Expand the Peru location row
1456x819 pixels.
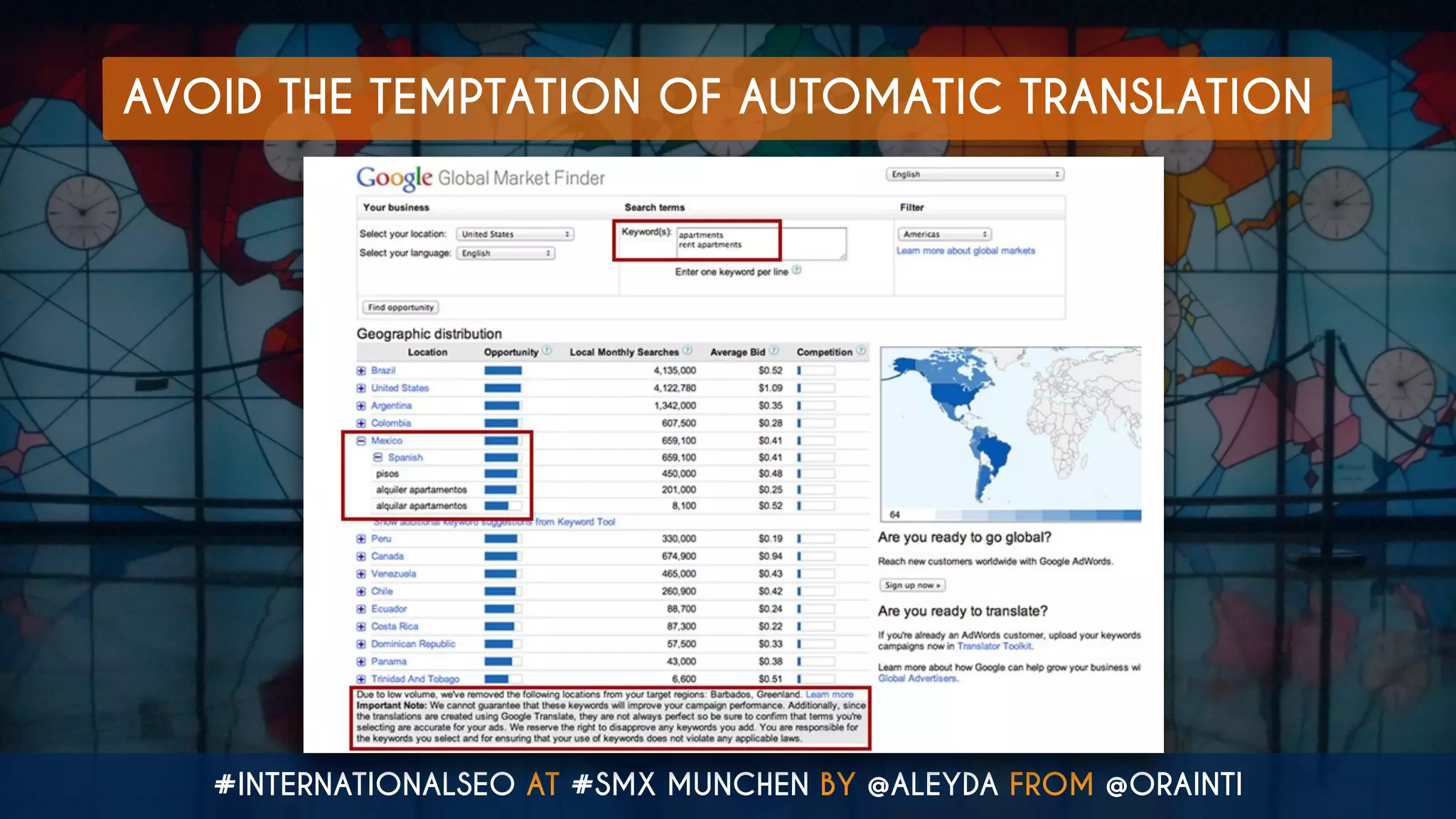point(361,539)
